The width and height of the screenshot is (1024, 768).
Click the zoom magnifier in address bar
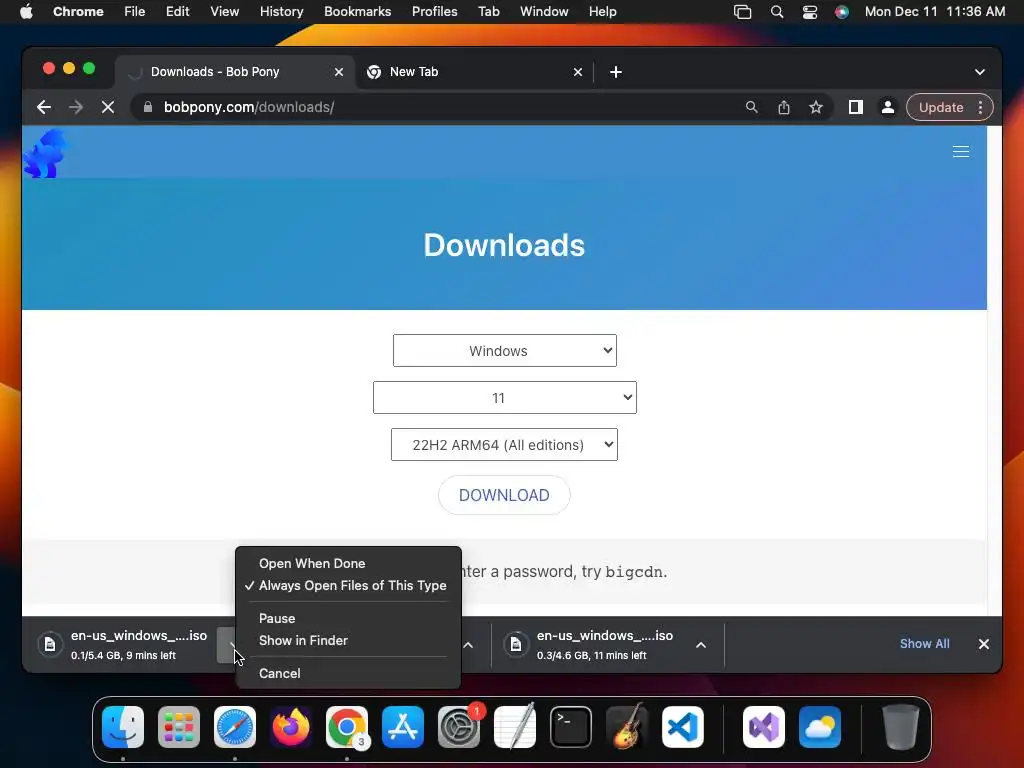click(752, 107)
